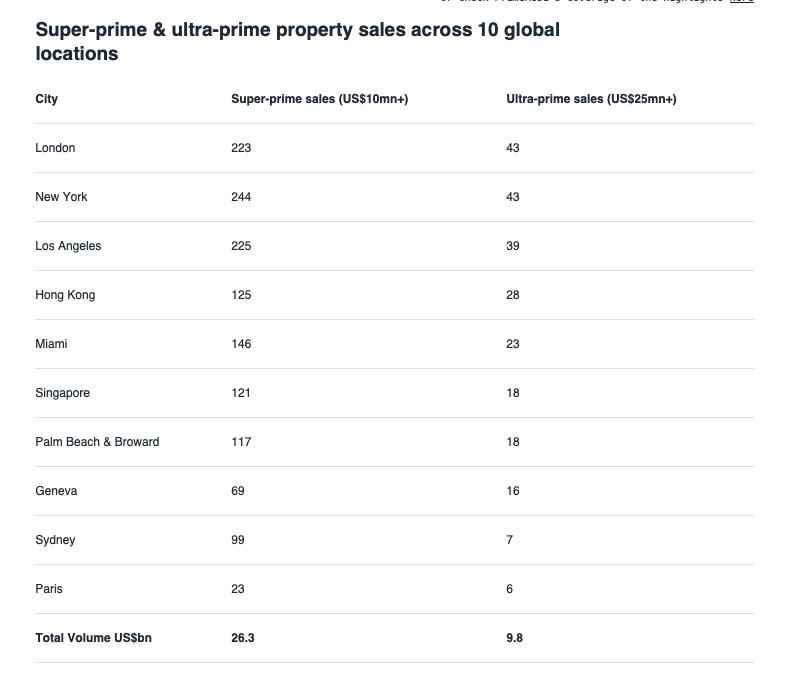Click the Palm Beach & Broward cell
800x680 pixels.
[x=97, y=442]
